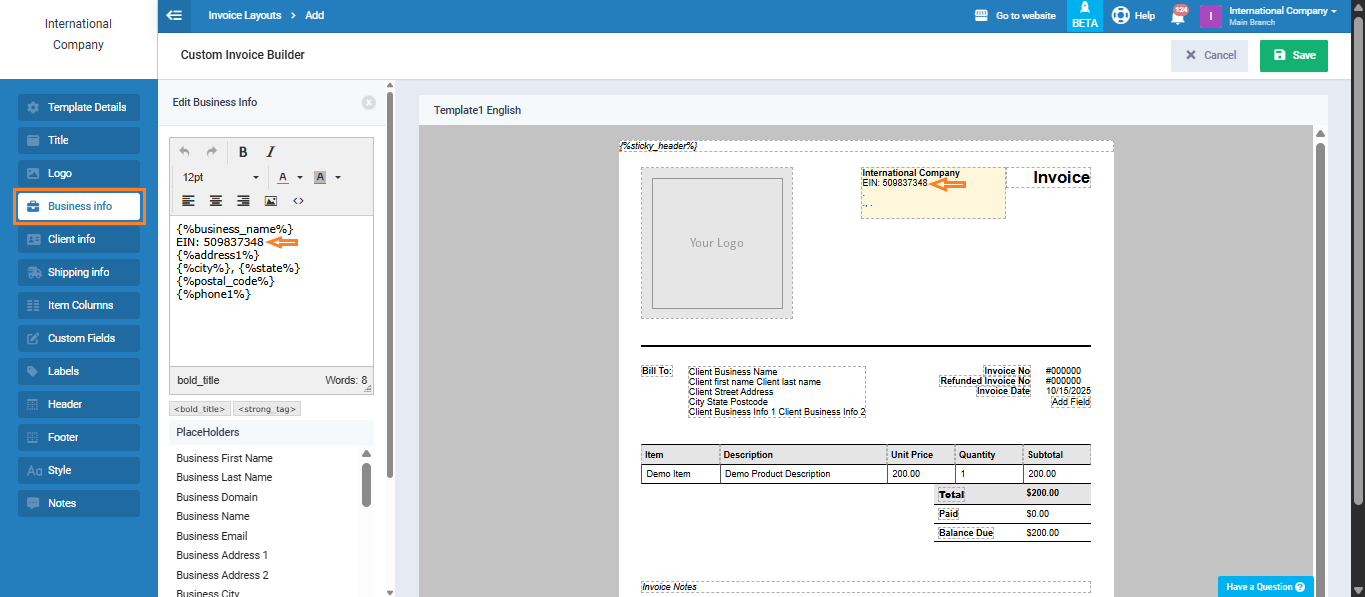Select Item Columns in the sidebar

click(79, 305)
